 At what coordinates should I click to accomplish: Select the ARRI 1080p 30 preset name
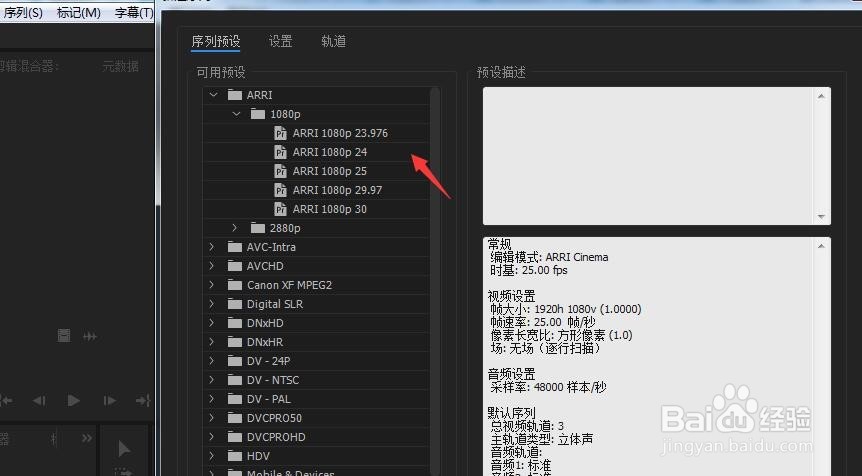tap(330, 209)
